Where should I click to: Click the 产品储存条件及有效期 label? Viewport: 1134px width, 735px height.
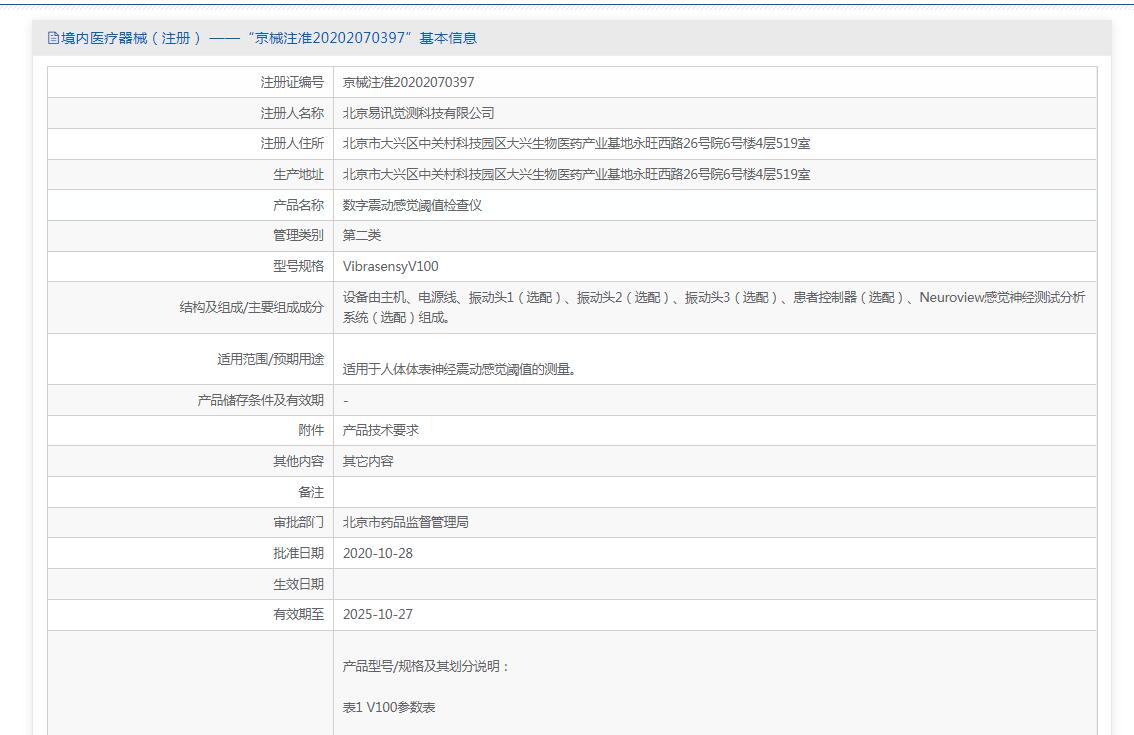[x=260, y=400]
